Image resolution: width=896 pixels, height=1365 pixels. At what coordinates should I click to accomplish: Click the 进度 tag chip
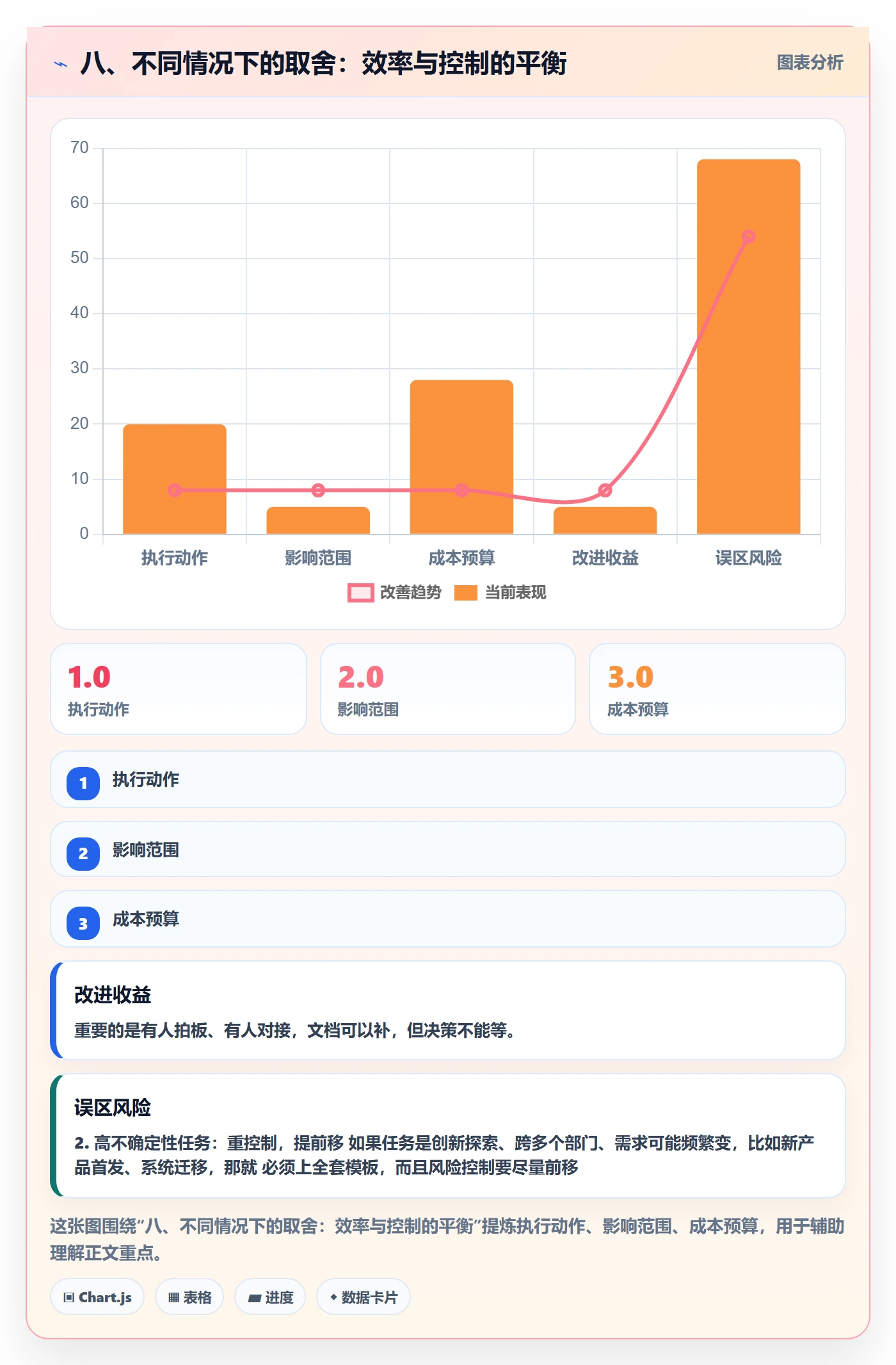pyautogui.click(x=270, y=1297)
